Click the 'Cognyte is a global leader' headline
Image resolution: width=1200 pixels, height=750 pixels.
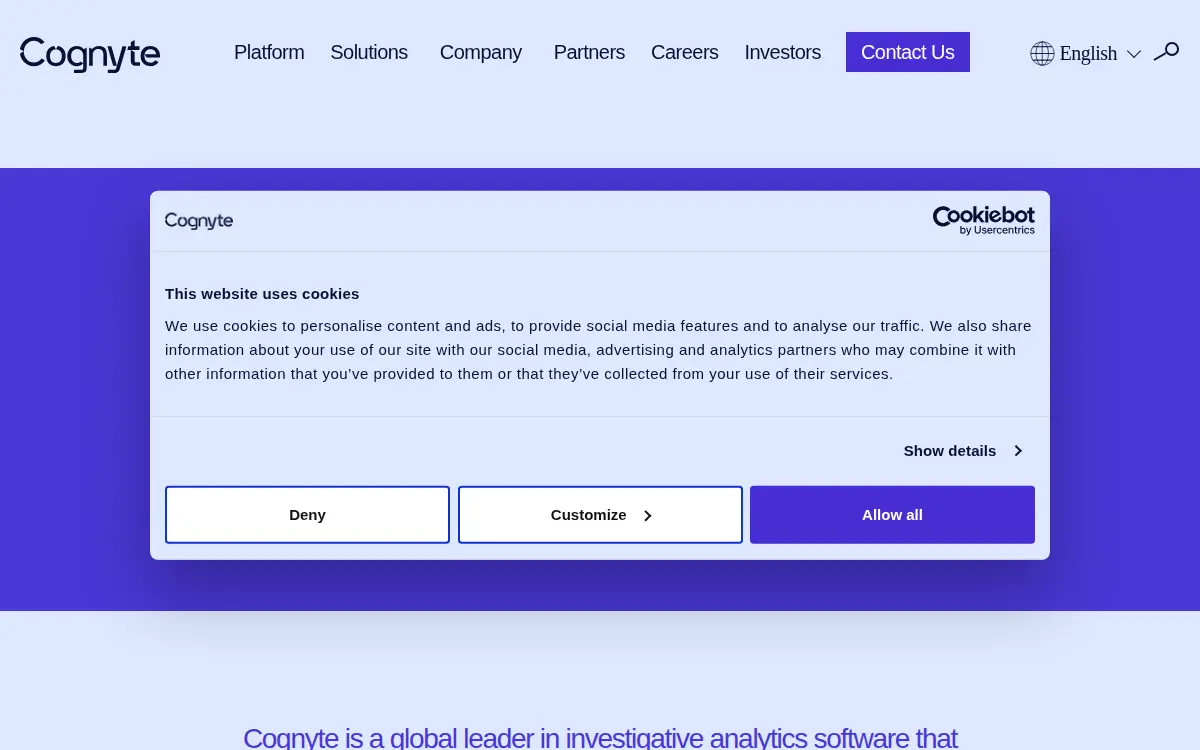600,738
